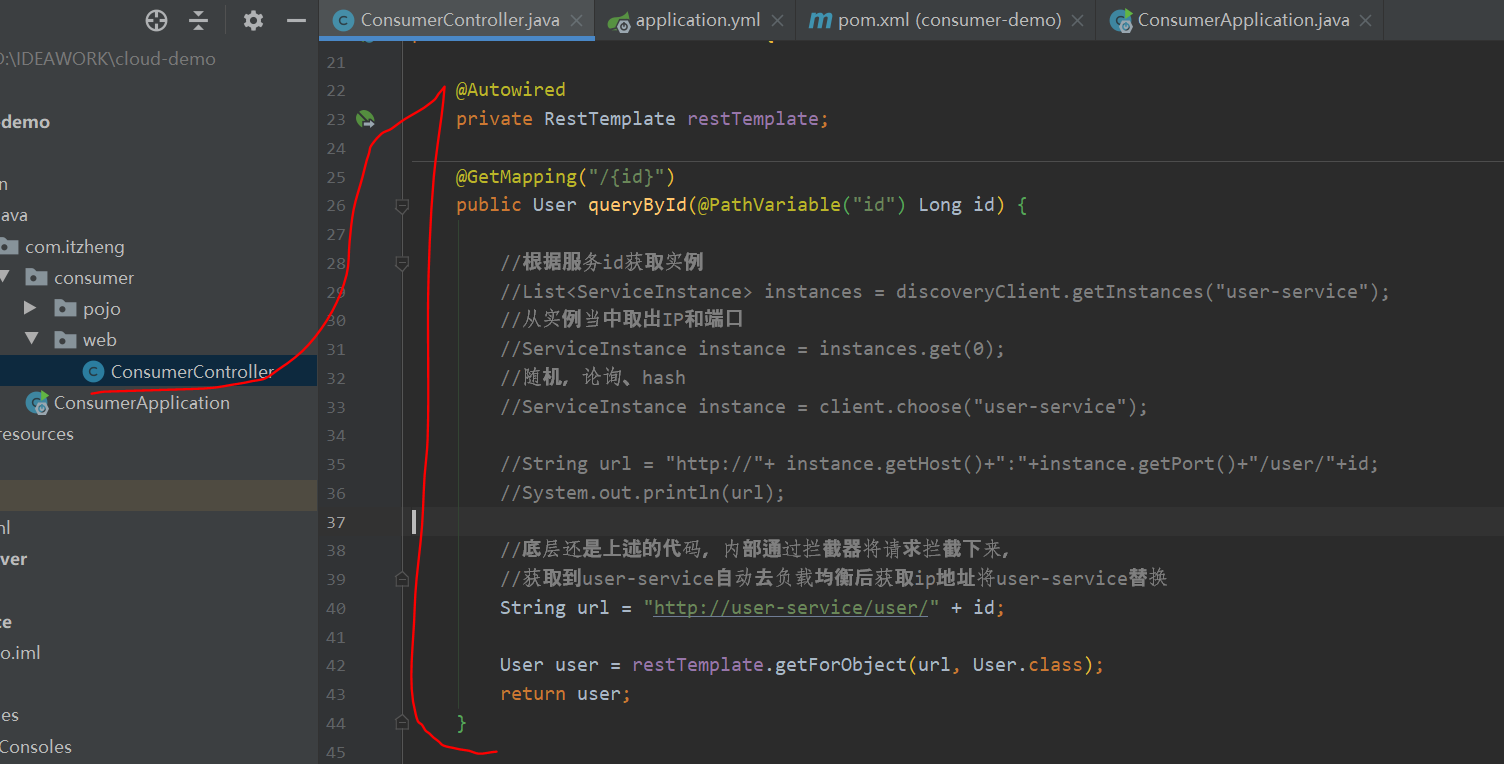Viewport: 1504px width, 764px height.
Task: Click the consumer folder icon
Action: click(x=36, y=278)
